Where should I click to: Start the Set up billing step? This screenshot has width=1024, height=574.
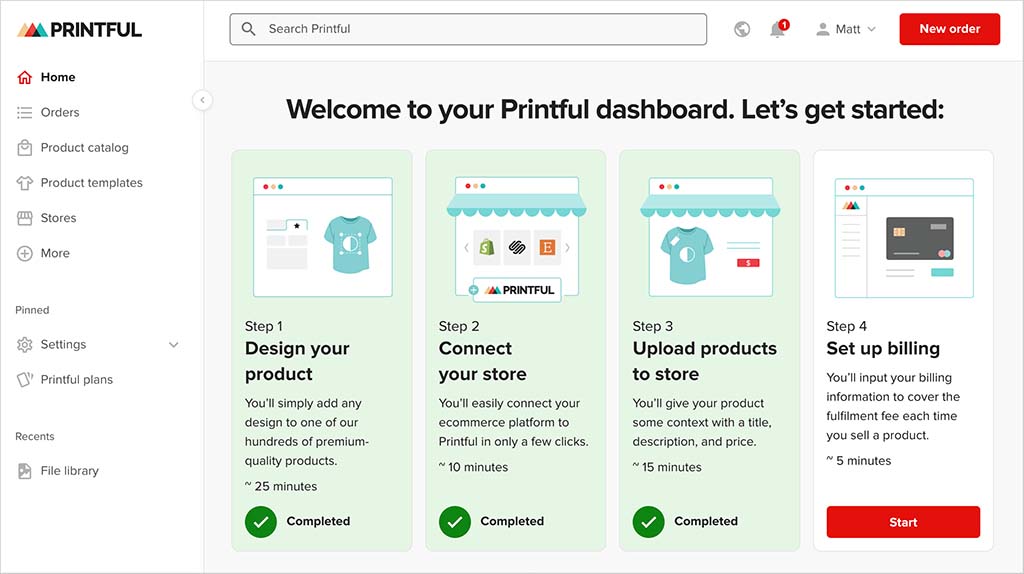[x=903, y=522]
